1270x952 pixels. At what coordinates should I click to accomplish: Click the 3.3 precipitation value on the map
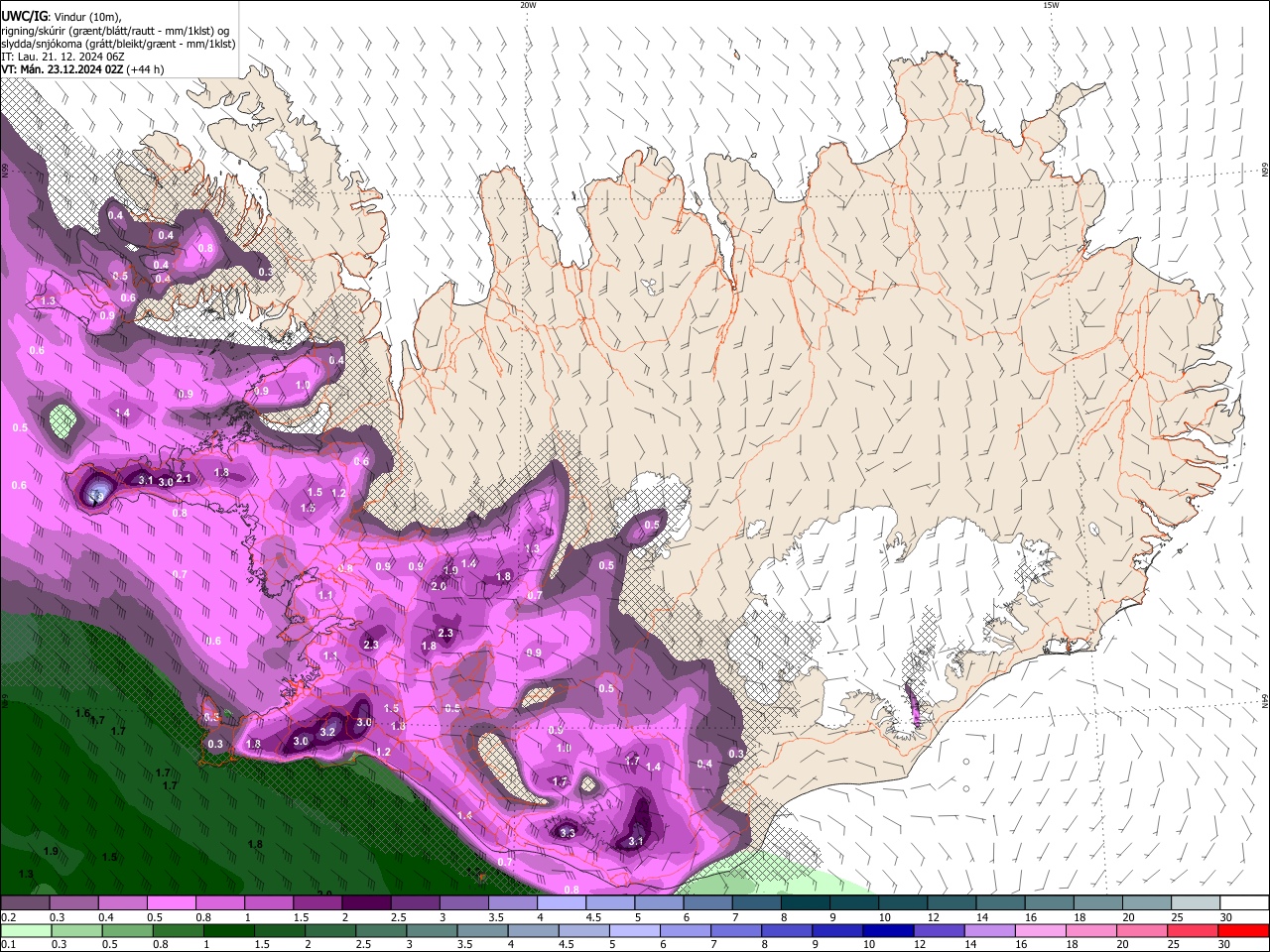(x=568, y=834)
